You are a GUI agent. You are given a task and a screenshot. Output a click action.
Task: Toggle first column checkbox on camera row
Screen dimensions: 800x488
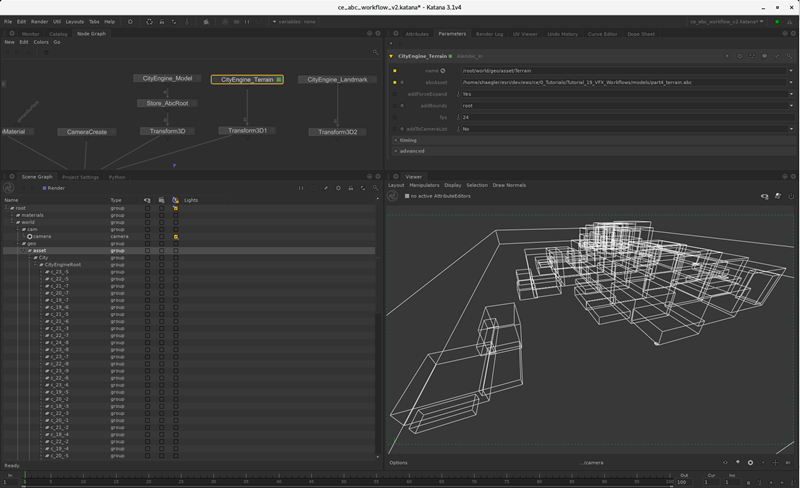pos(147,236)
